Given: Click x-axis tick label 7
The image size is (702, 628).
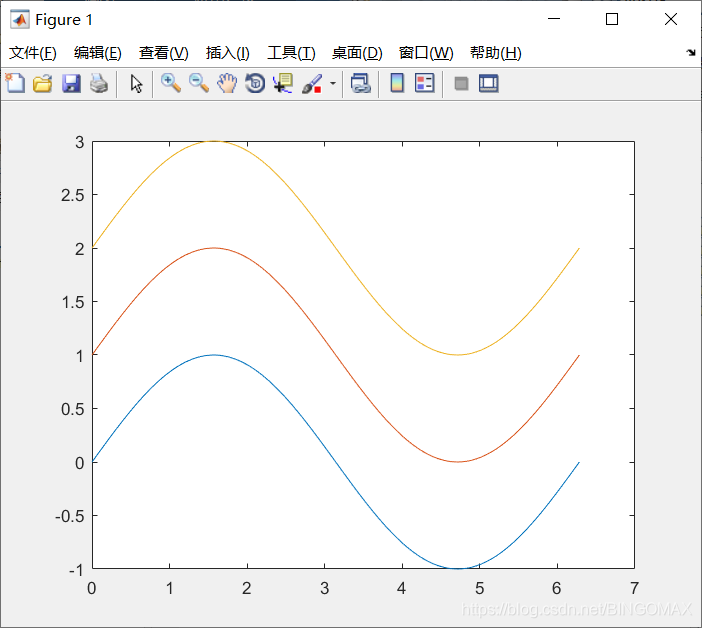Looking at the screenshot, I should tap(634, 588).
